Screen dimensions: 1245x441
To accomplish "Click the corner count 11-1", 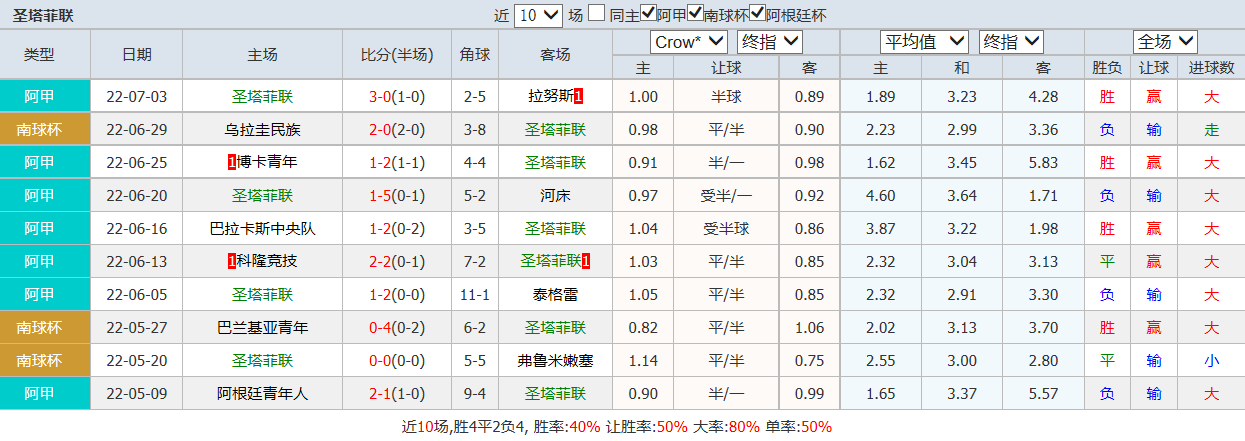I will (x=475, y=295).
